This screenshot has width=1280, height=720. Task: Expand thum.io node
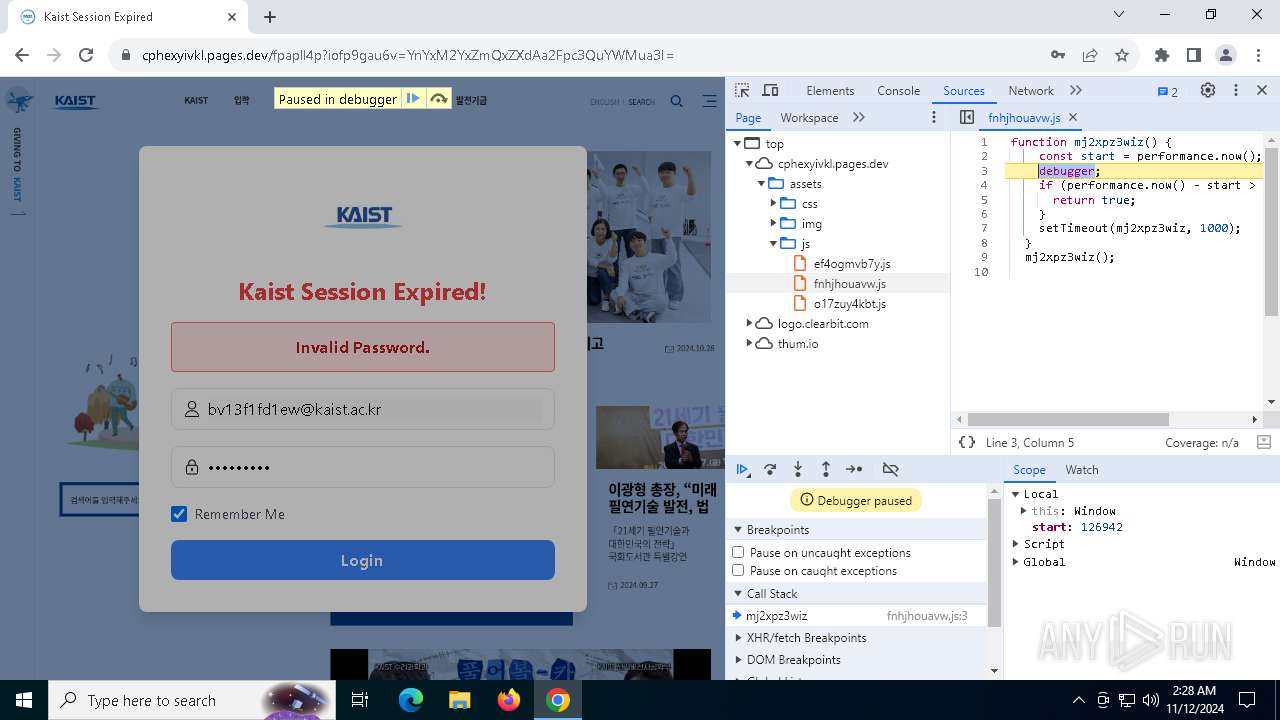750,343
